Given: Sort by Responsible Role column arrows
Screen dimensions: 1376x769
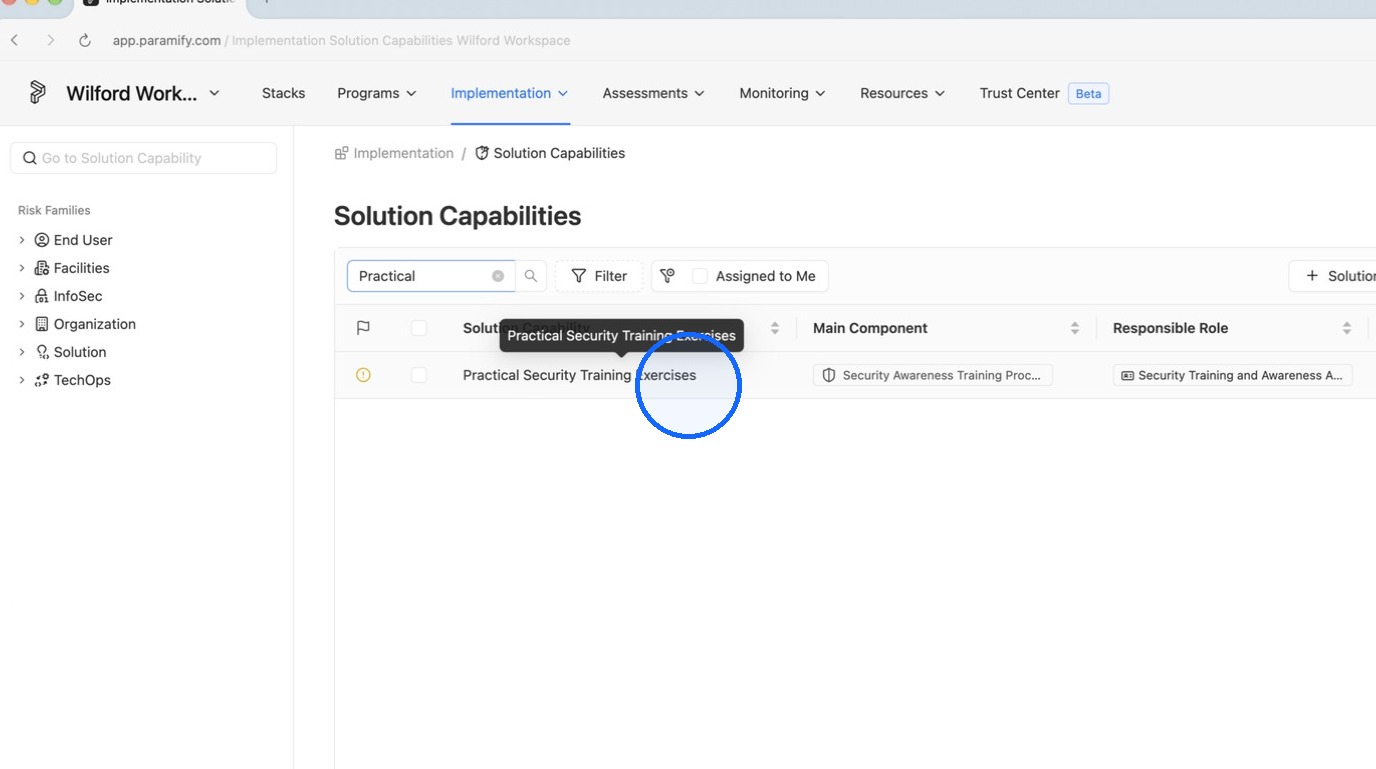Looking at the screenshot, I should coord(1347,328).
